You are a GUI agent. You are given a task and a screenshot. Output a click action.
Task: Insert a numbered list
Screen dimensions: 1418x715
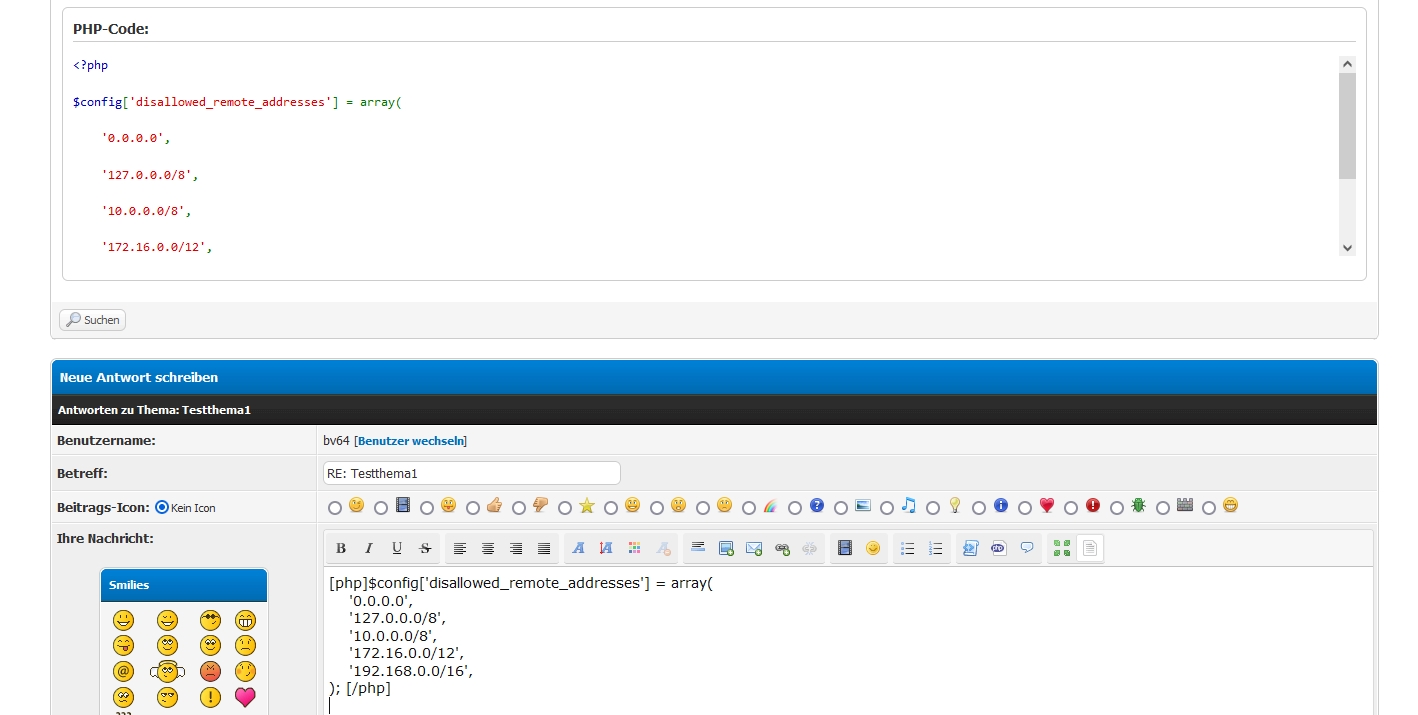pyautogui.click(x=936, y=548)
